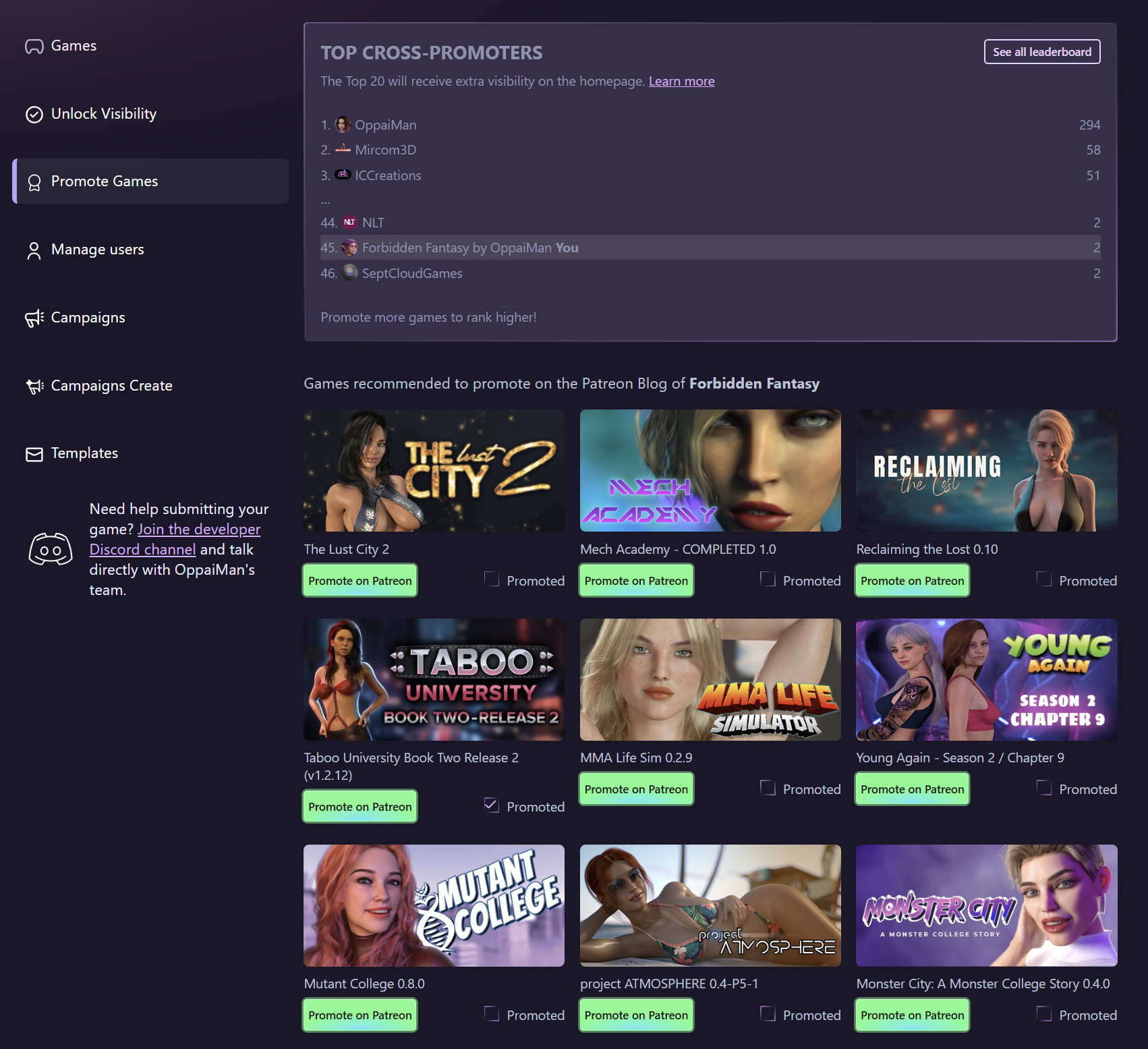The height and width of the screenshot is (1049, 1148).
Task: Promote The Lust City 2 on Patreon
Action: (x=360, y=581)
